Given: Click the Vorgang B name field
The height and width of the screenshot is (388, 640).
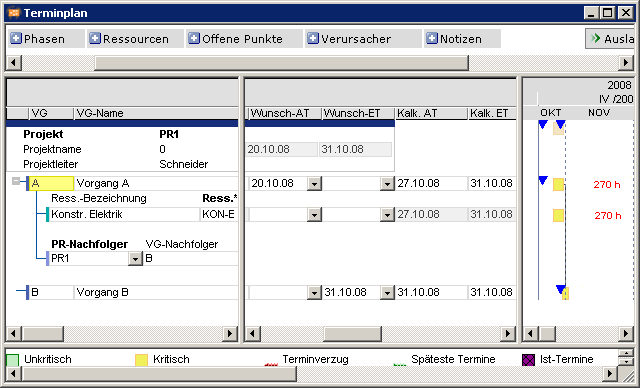Looking at the screenshot, I should click(x=156, y=293).
